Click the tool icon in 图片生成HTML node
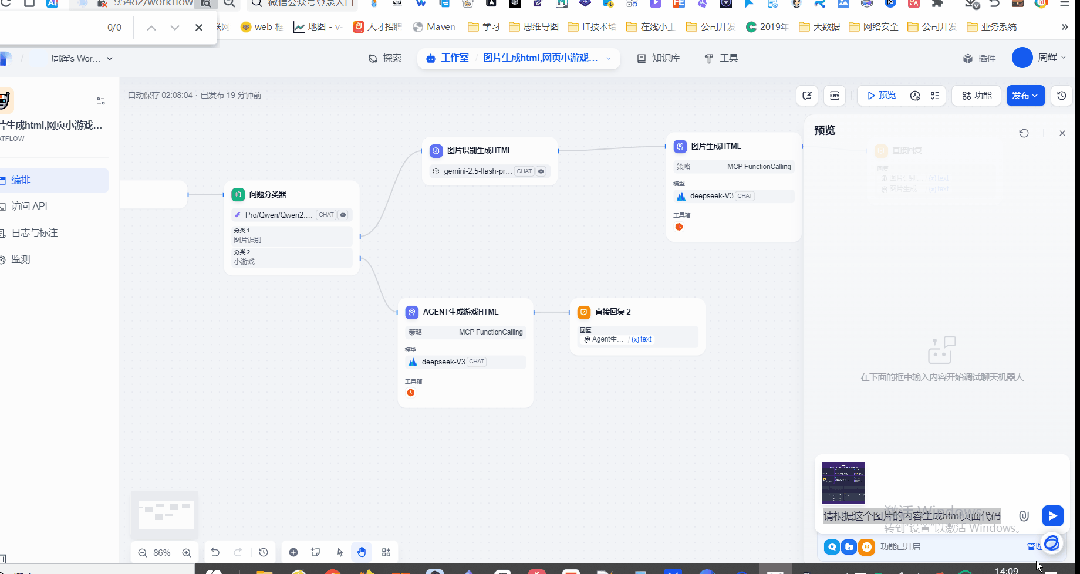Screen dimensions: 1080x574 (x=679, y=227)
